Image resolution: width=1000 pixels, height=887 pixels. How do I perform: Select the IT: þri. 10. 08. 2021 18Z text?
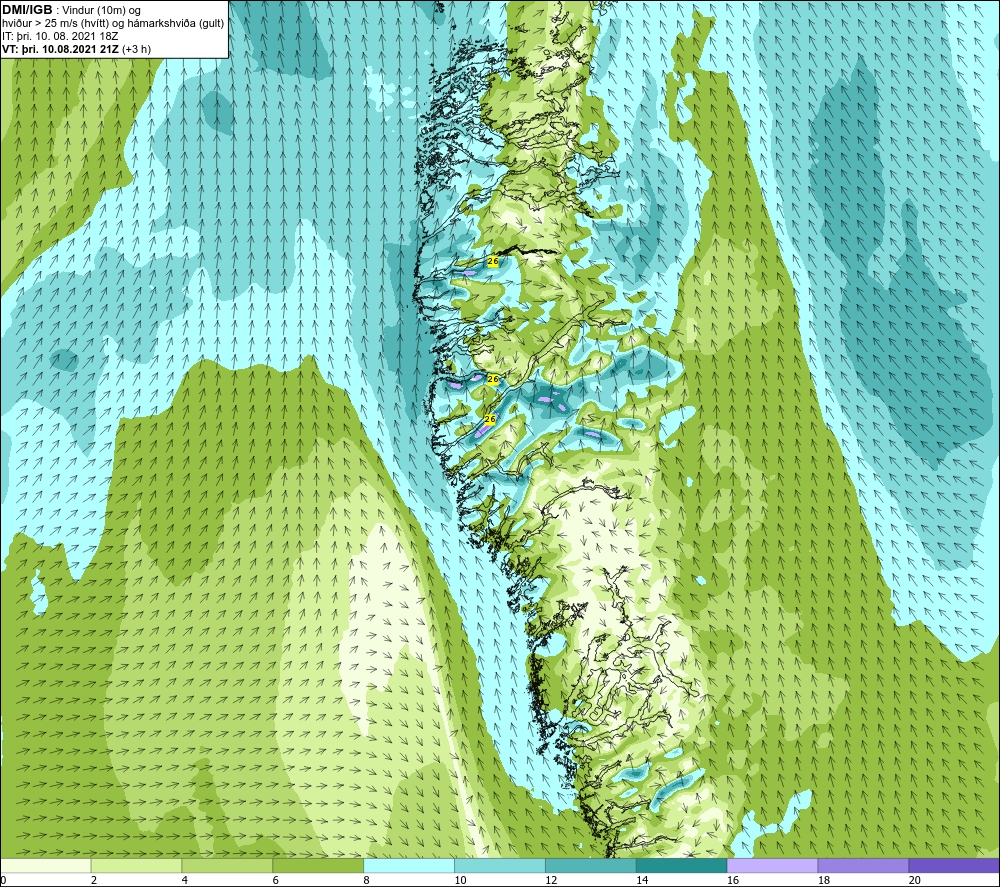click(x=60, y=36)
